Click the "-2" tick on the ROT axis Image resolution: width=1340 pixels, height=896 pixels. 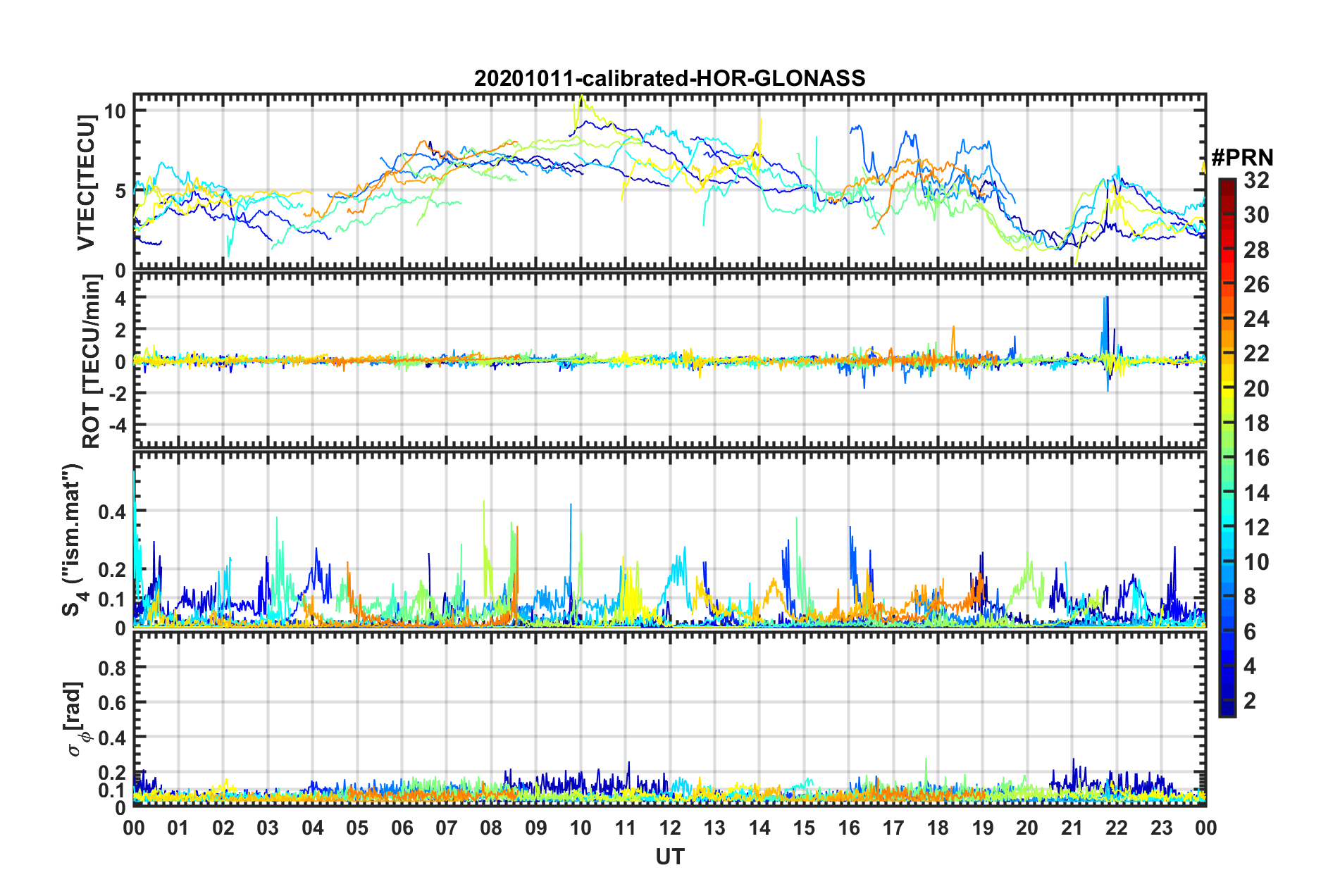pos(116,393)
